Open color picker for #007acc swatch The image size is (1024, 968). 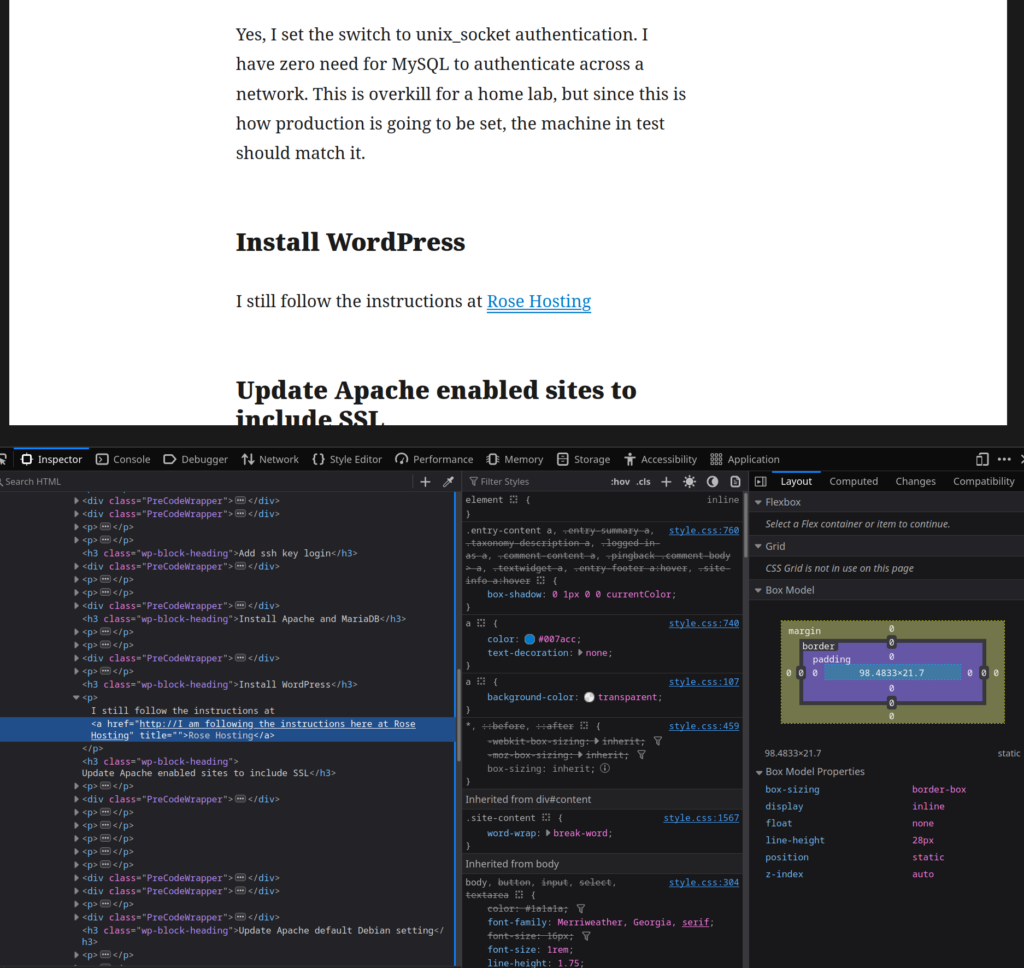[530, 639]
